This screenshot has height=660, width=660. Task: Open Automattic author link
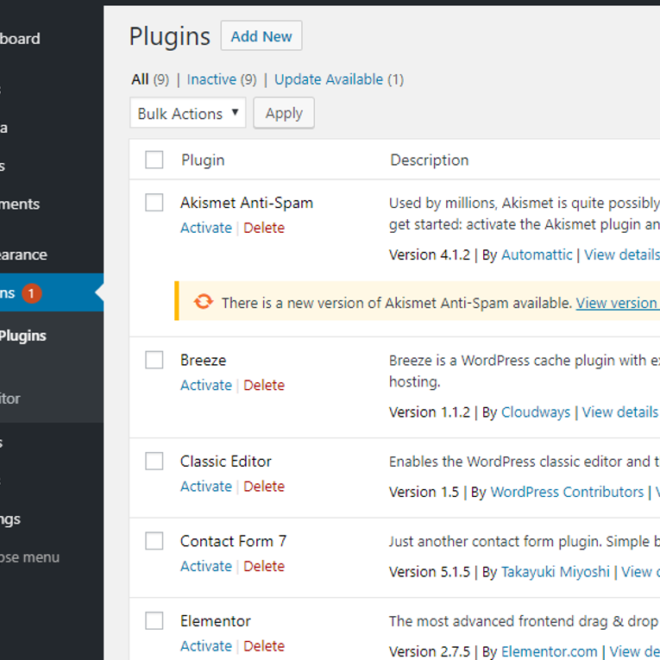537,255
